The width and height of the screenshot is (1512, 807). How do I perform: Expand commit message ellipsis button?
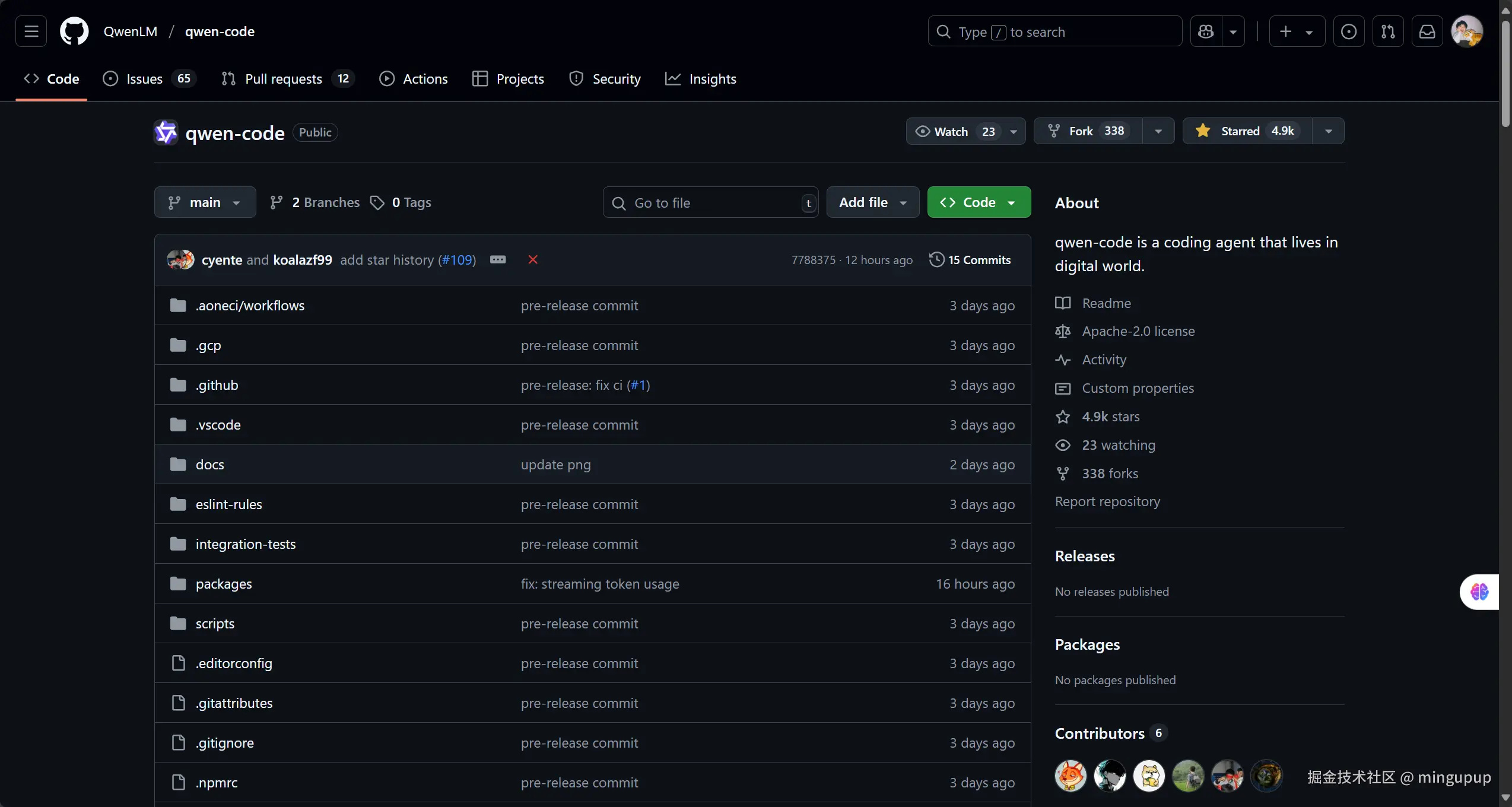coord(498,260)
